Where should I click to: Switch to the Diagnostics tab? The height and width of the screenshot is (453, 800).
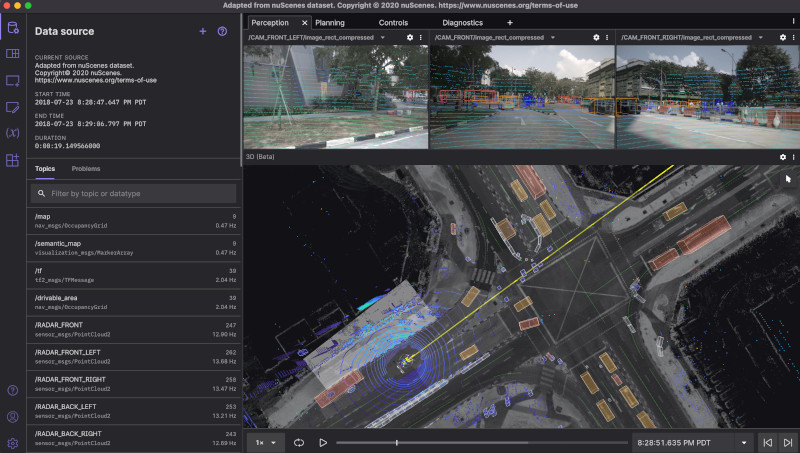coord(461,22)
